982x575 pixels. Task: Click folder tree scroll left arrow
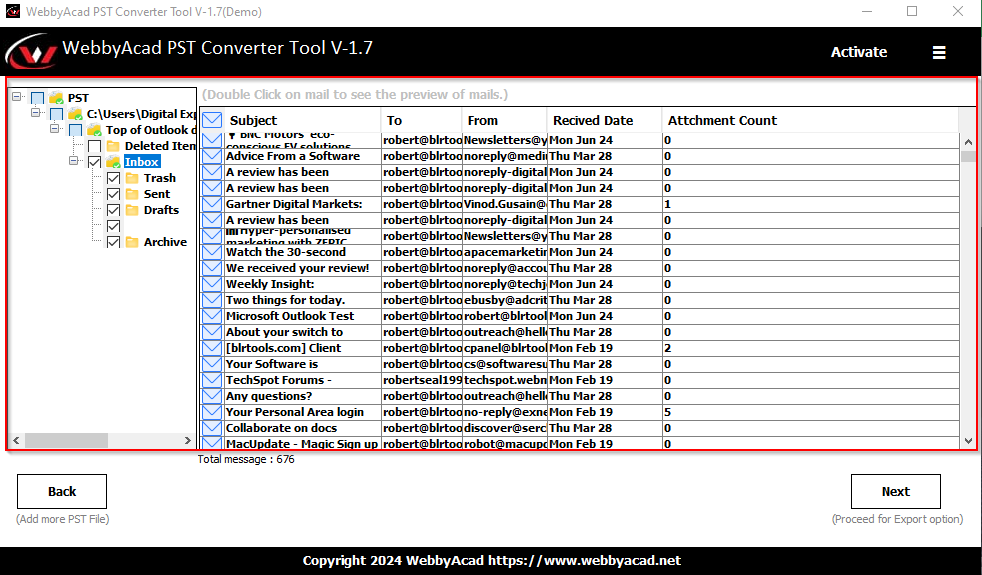[16, 441]
